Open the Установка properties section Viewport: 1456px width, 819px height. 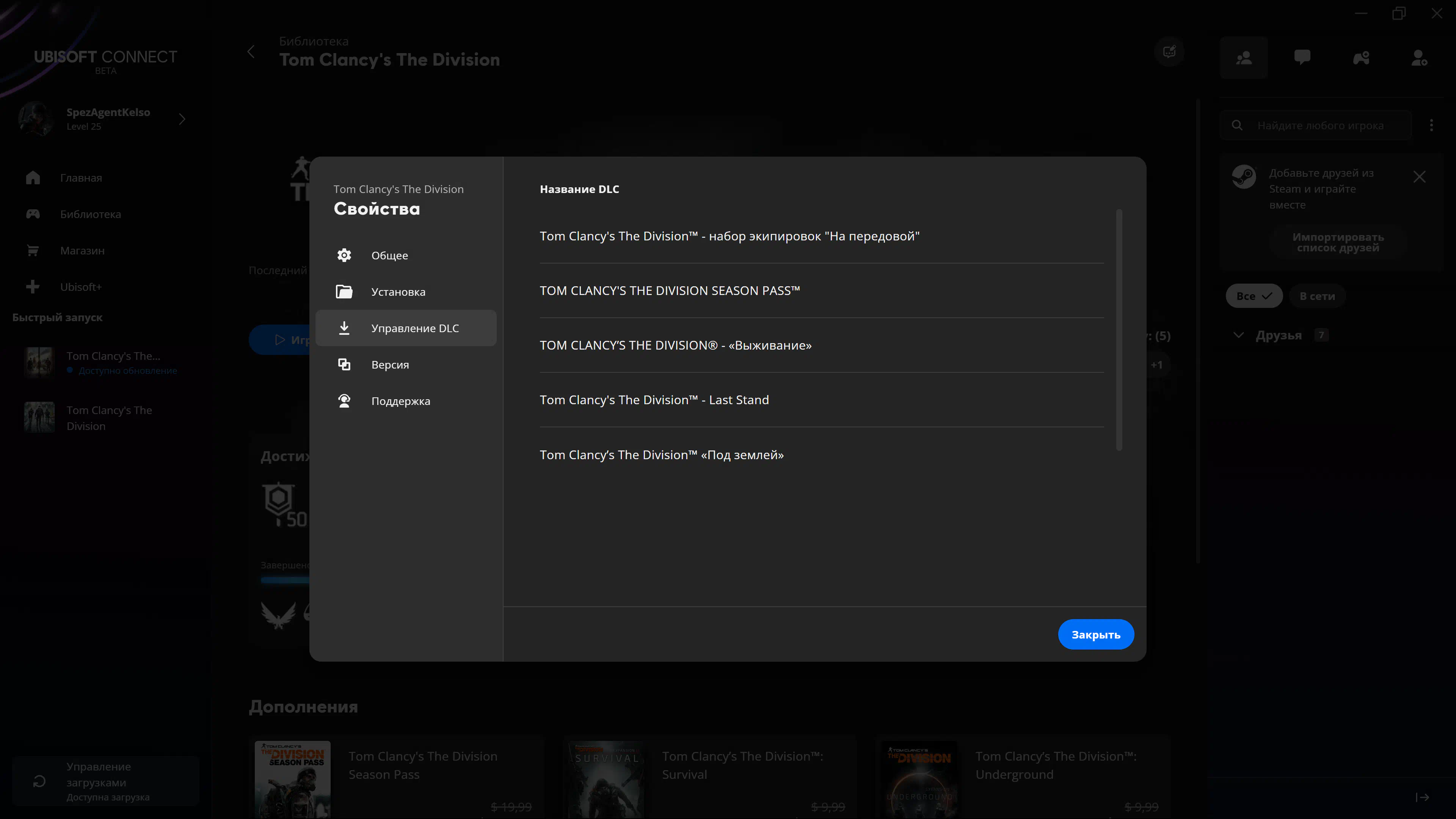tap(406, 292)
